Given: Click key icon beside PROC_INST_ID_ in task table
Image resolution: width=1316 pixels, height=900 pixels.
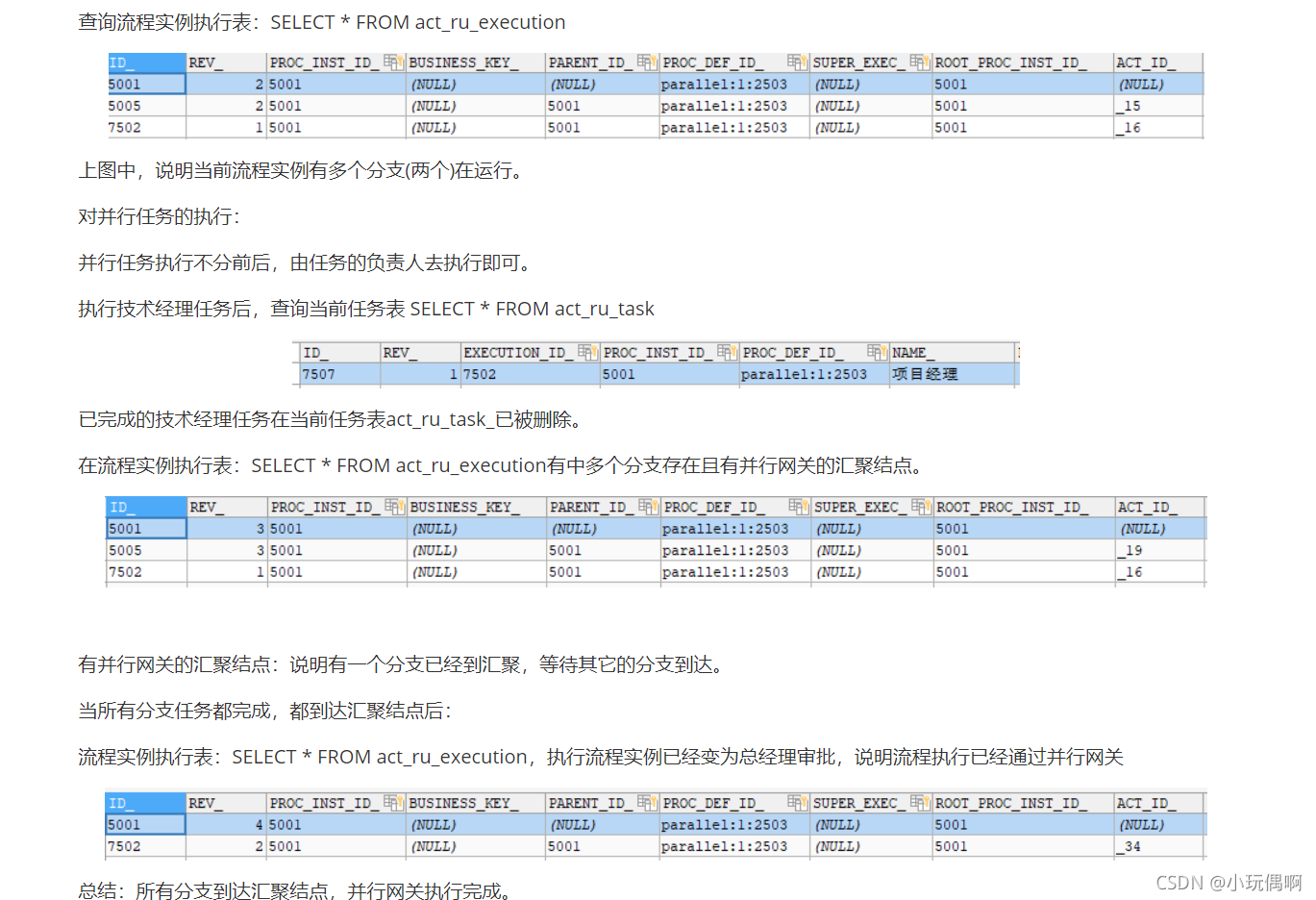Looking at the screenshot, I should [x=727, y=352].
